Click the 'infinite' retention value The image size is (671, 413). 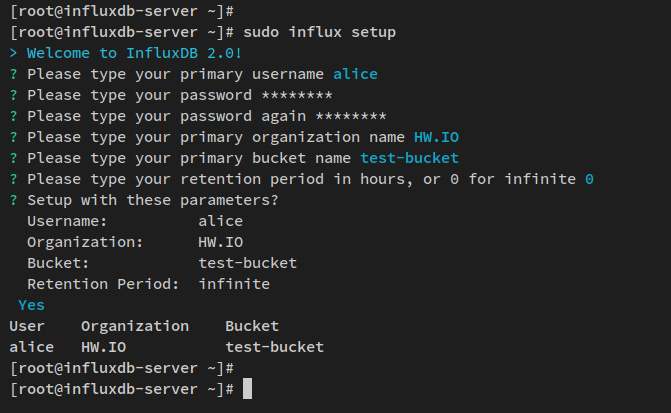234,284
